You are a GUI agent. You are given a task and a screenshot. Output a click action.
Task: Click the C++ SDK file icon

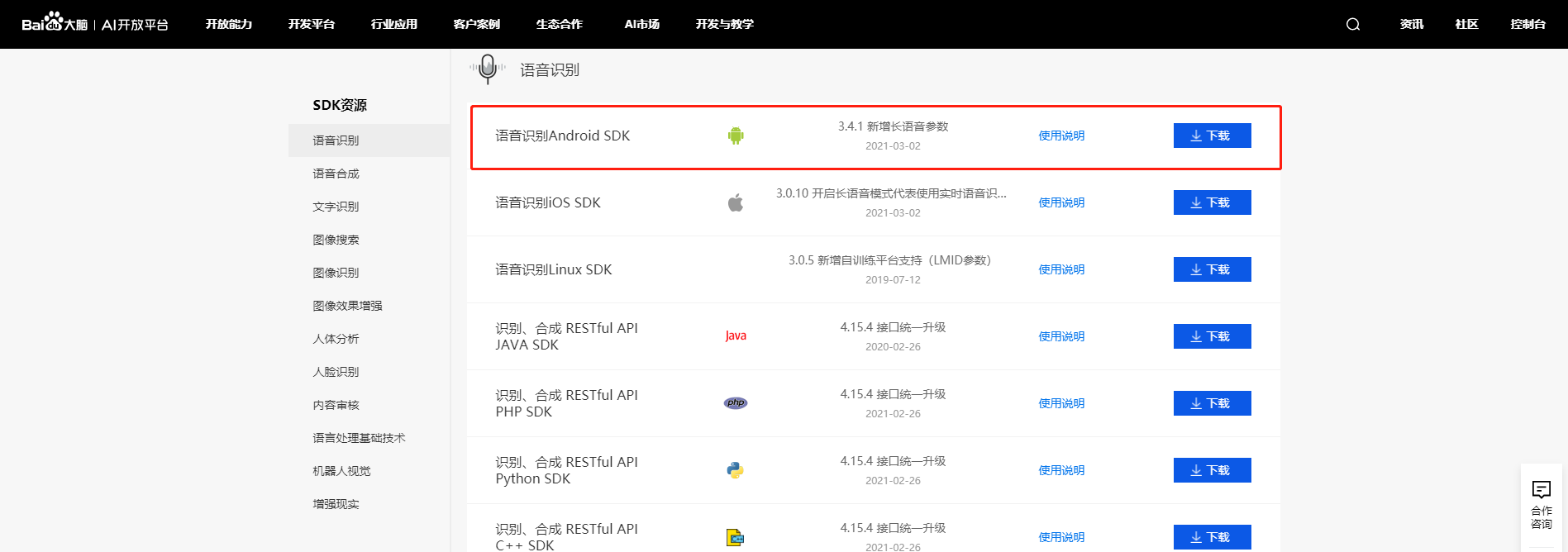(736, 537)
